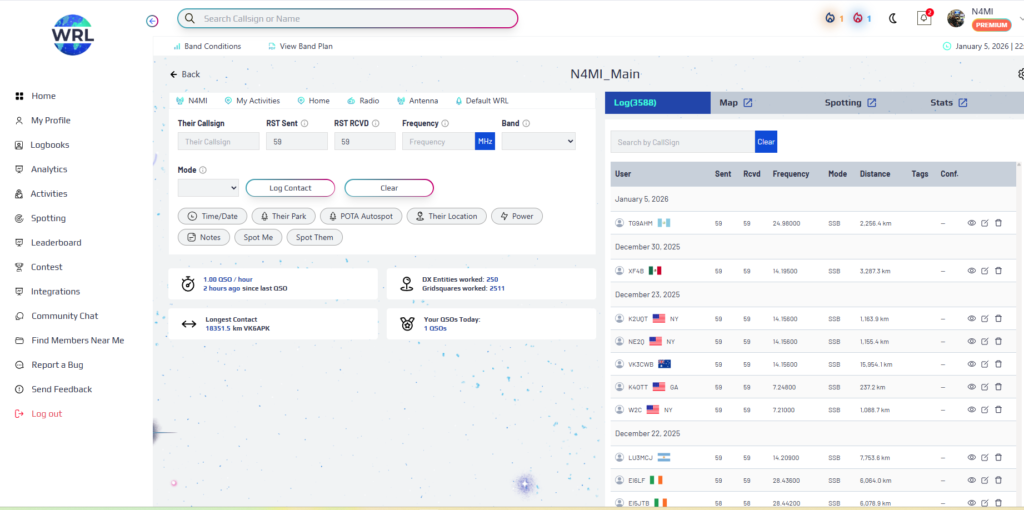This screenshot has height=510, width=1024.
Task: Click the Their Callsign input field
Action: 218,142
